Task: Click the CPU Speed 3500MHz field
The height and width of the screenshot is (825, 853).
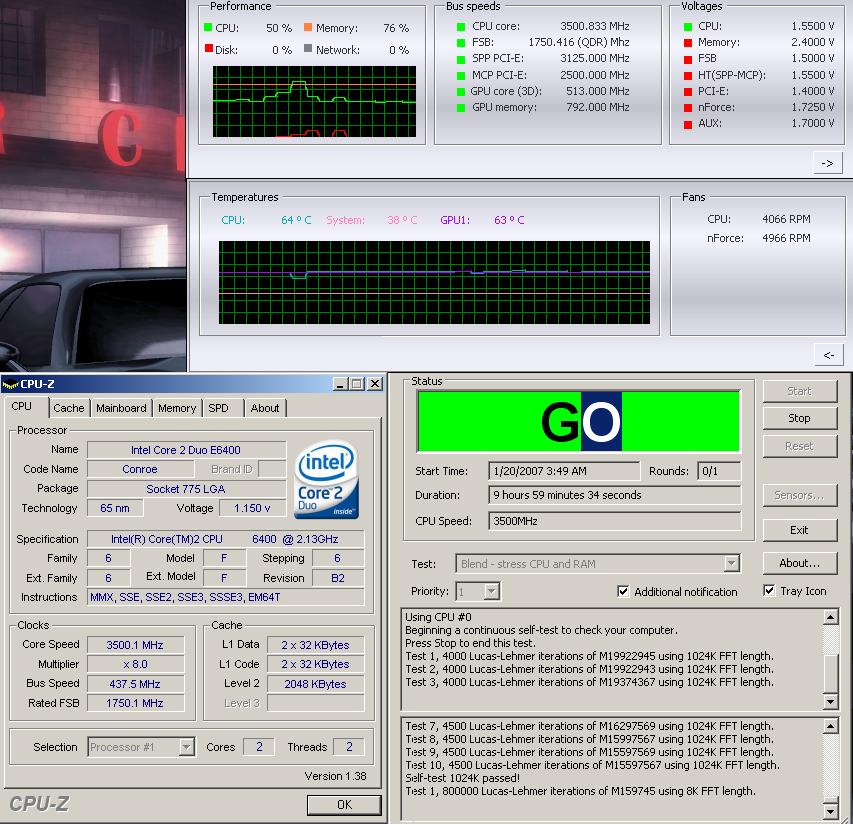Action: pyautogui.click(x=615, y=521)
